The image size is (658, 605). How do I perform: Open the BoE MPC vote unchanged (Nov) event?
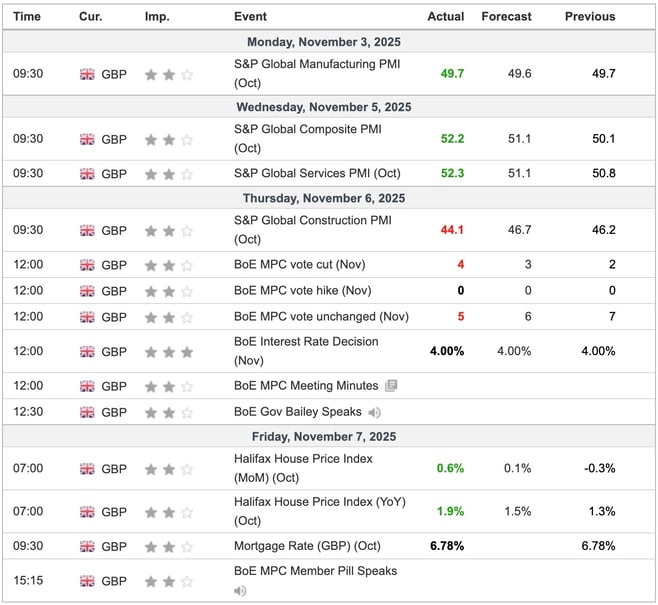[x=321, y=317]
